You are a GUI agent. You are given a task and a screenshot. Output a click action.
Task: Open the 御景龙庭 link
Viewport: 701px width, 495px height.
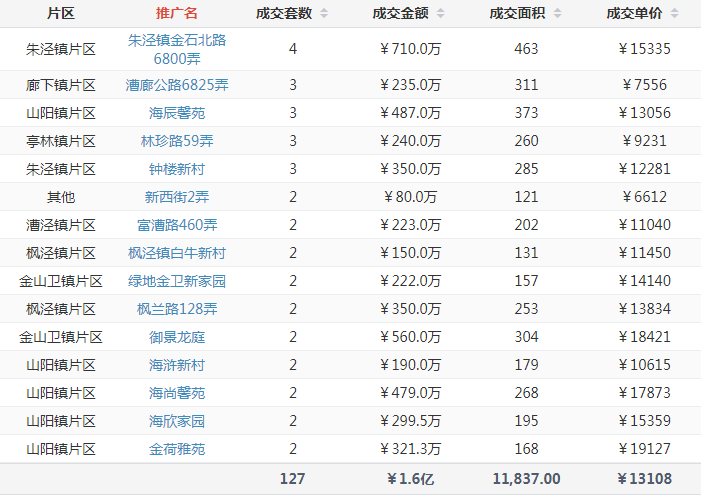pos(177,337)
